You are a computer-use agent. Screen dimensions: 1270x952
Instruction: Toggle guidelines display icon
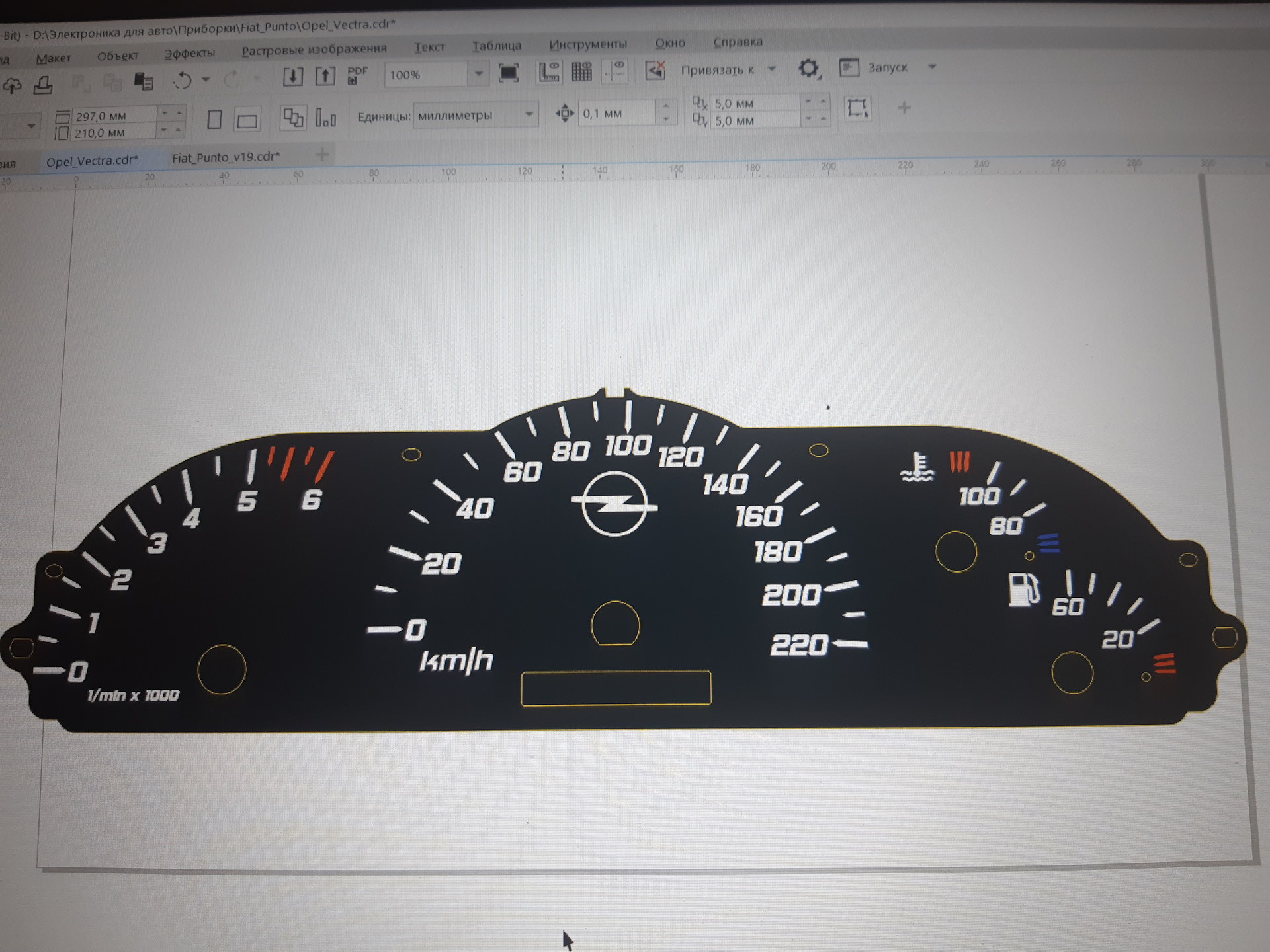614,70
